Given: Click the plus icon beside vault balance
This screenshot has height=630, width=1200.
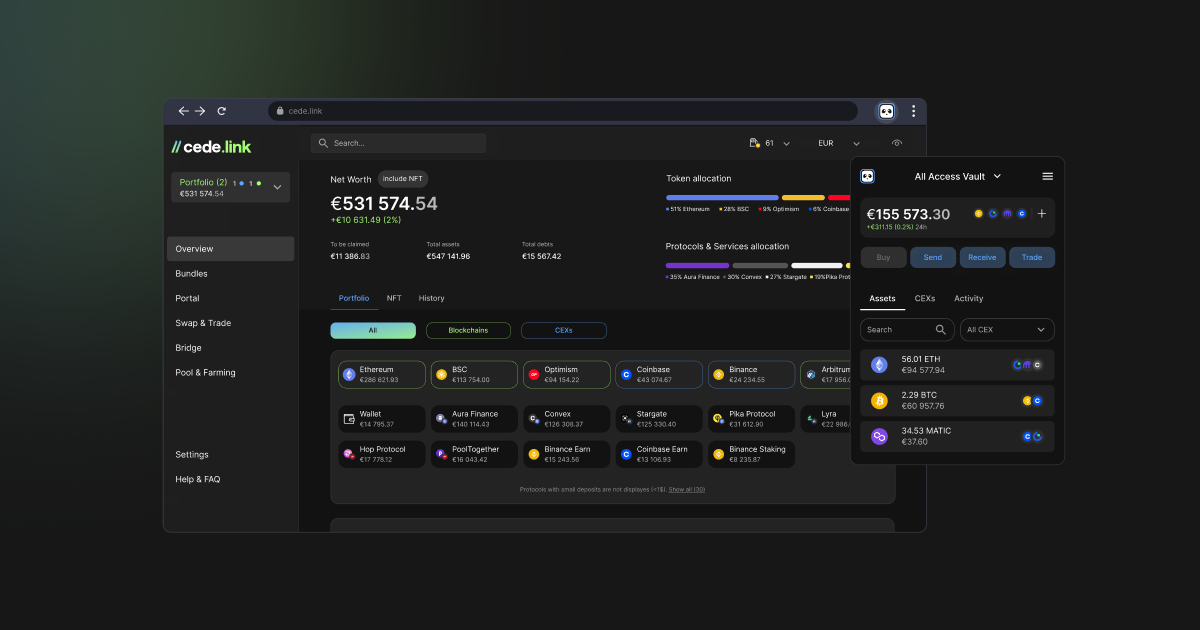Looking at the screenshot, I should click(1041, 213).
